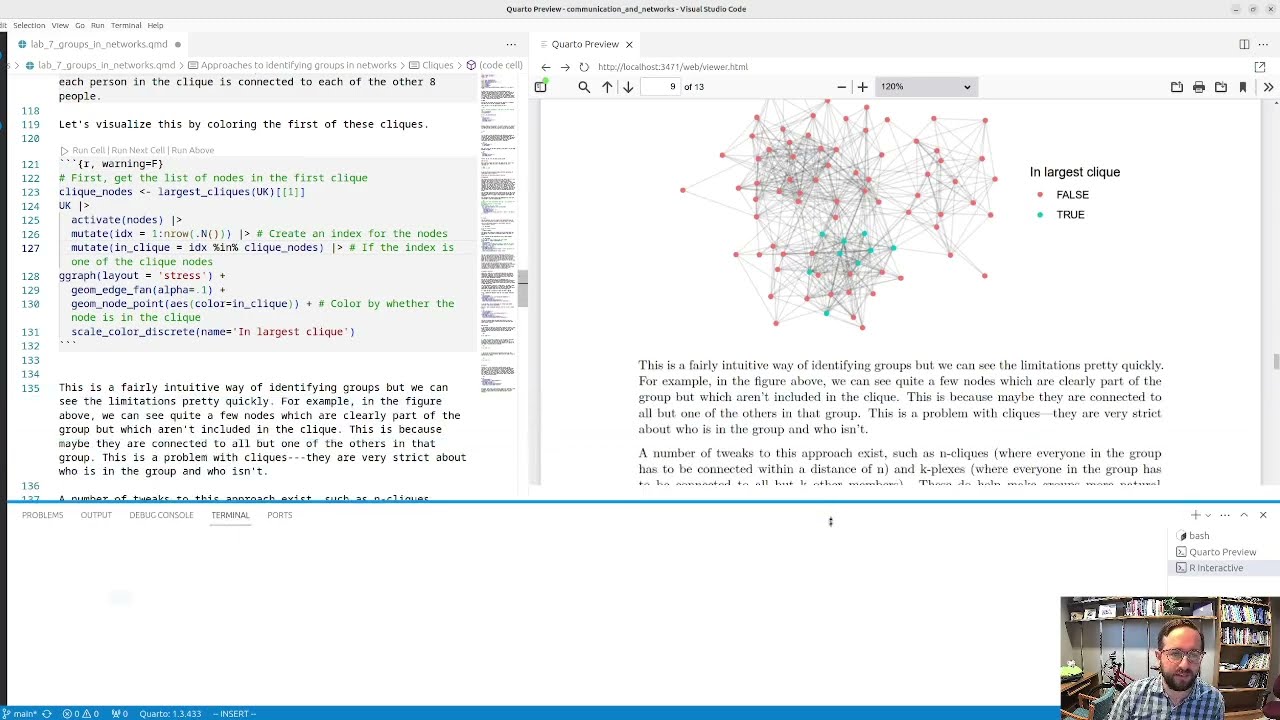Go to next PDF page arrow
1280x720 pixels.
[x=628, y=87]
